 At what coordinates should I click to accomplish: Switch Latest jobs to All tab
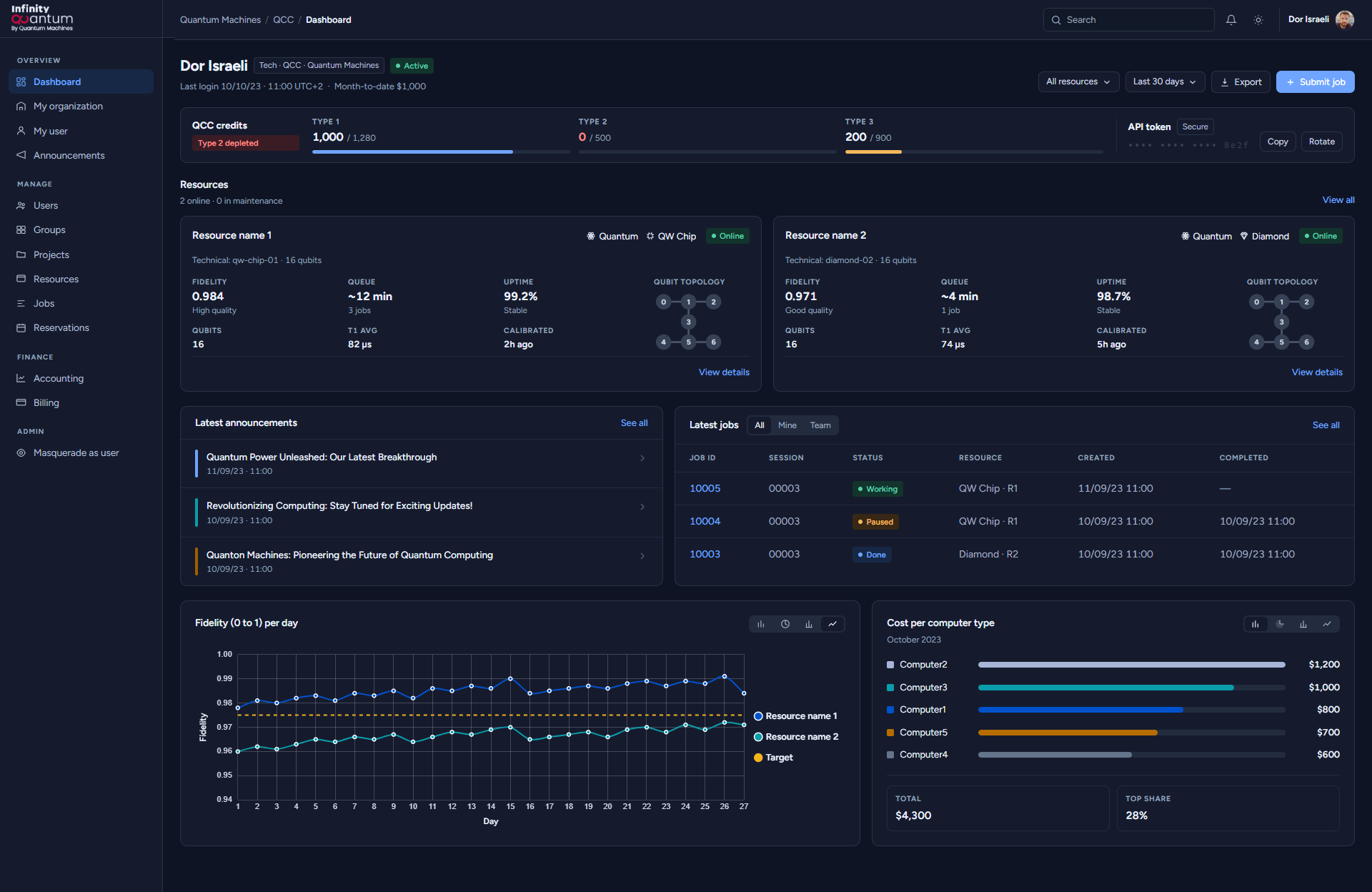tap(759, 425)
